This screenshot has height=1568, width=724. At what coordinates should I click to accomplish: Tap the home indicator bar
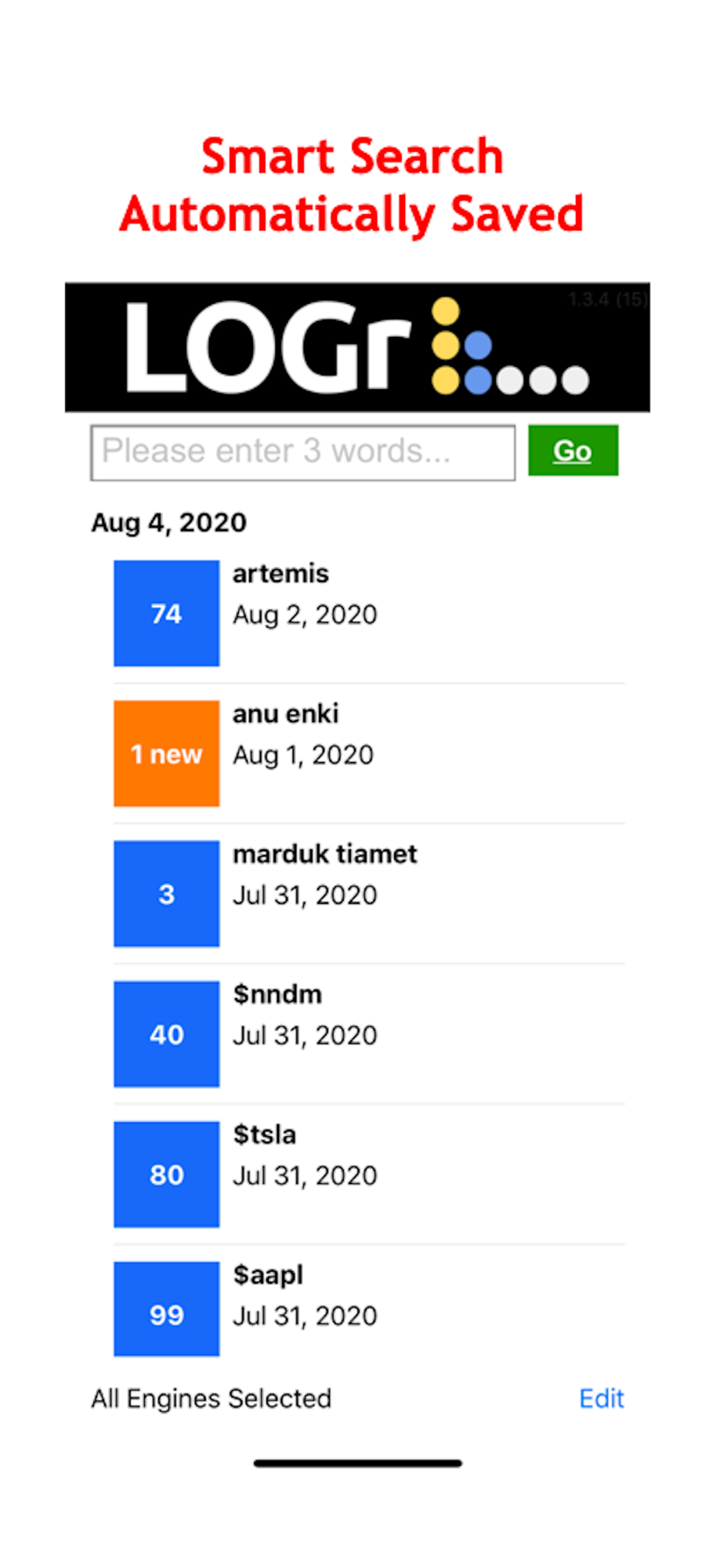[x=357, y=1463]
